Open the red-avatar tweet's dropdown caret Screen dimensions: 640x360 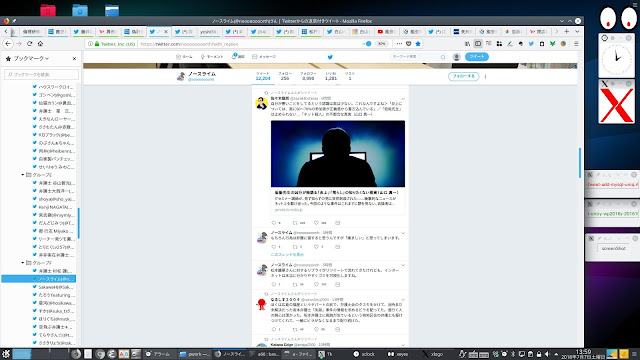pos(403,300)
